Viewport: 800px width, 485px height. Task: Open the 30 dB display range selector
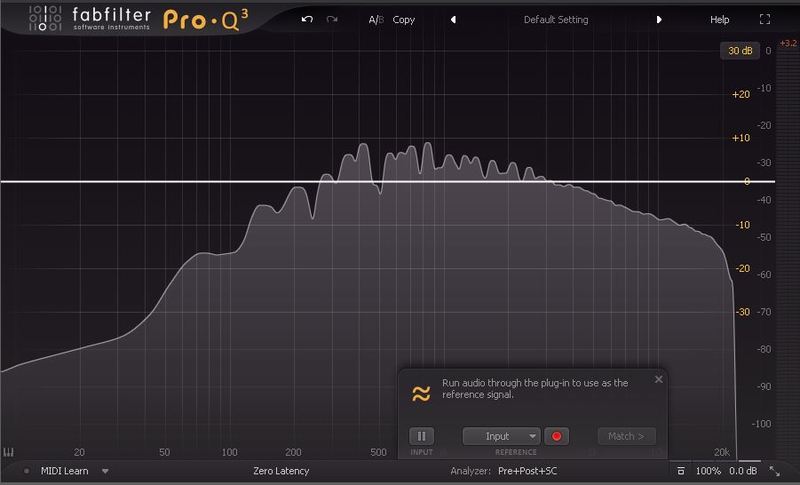740,50
